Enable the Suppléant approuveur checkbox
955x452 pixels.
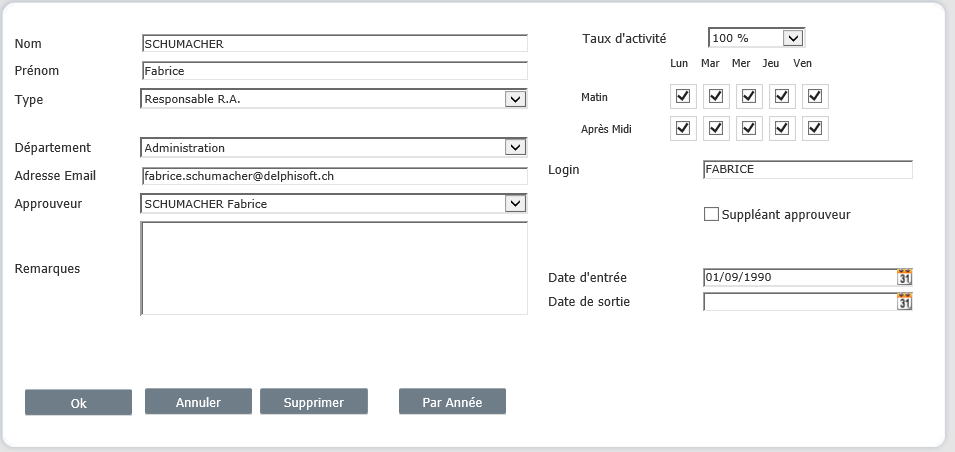point(712,214)
